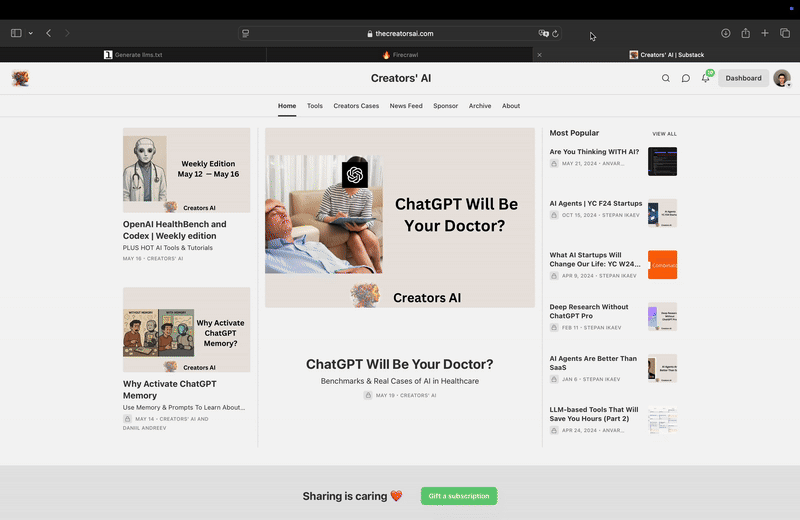Screen dimensions: 800x520
Task: Open the notifications bell icon
Action: pos(706,78)
